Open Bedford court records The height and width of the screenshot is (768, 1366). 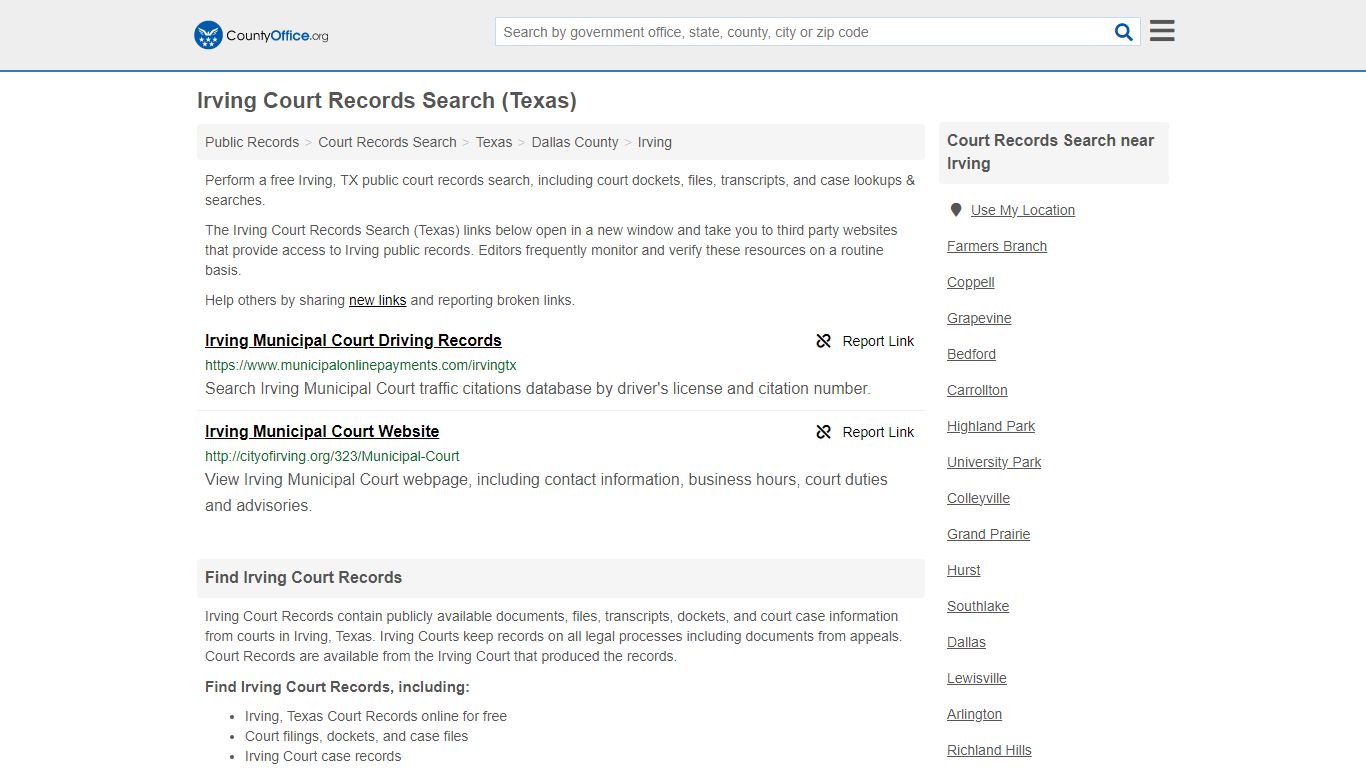[971, 354]
